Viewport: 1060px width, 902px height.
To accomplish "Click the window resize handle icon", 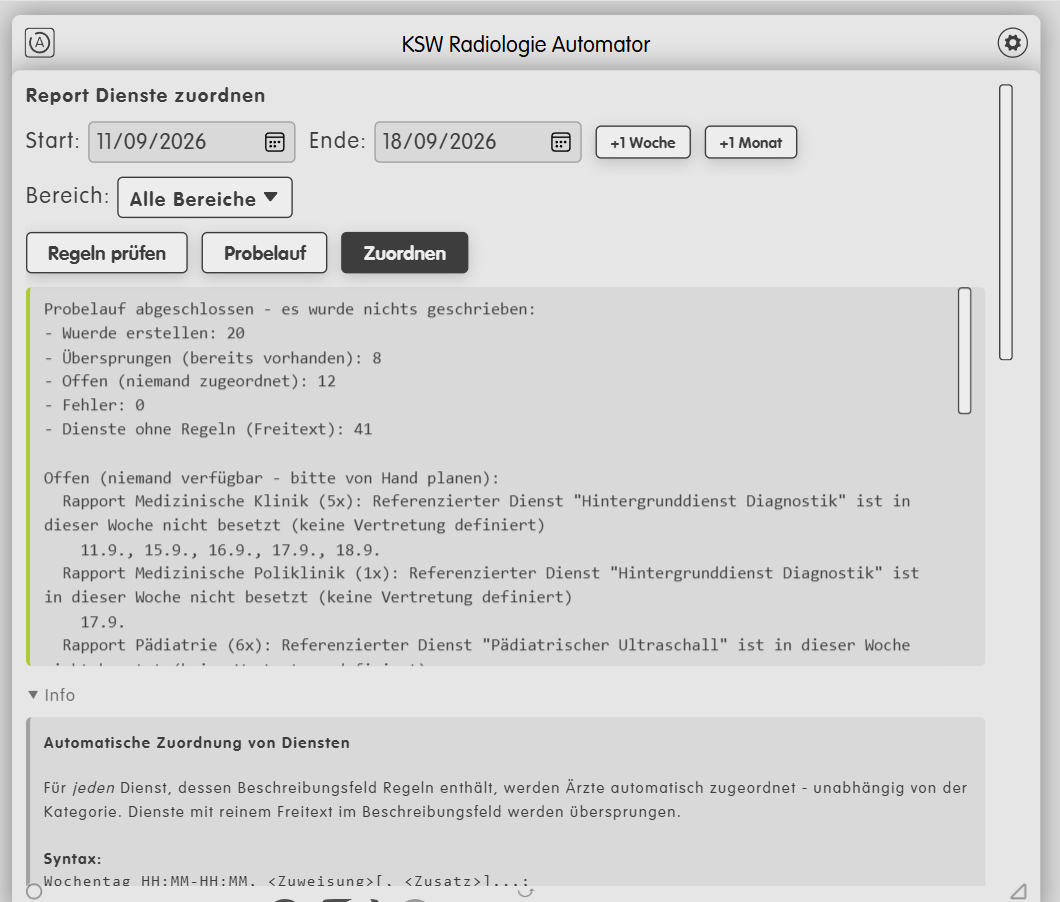I will pos(1019,891).
